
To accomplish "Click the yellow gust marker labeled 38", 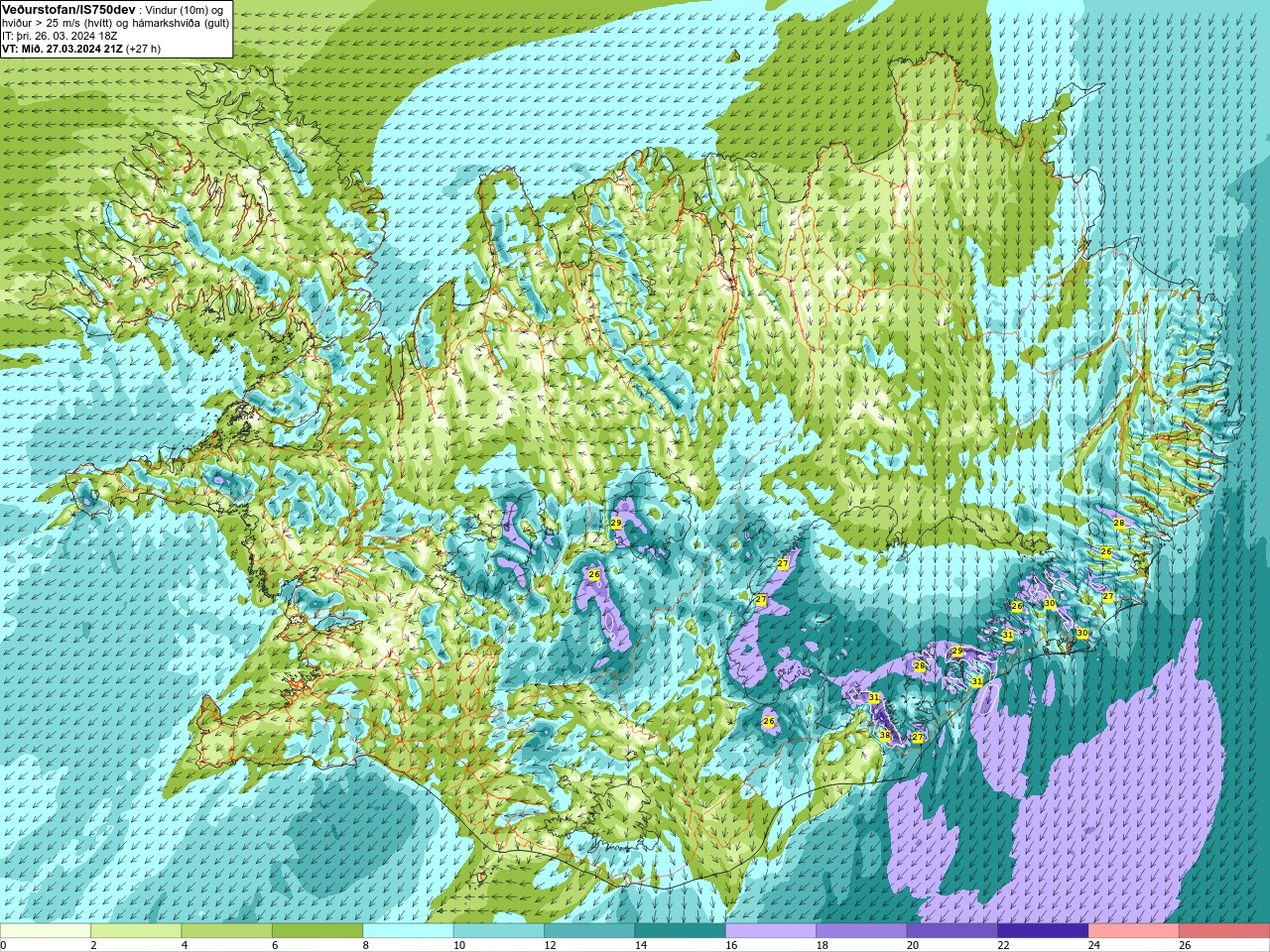I will [x=884, y=735].
